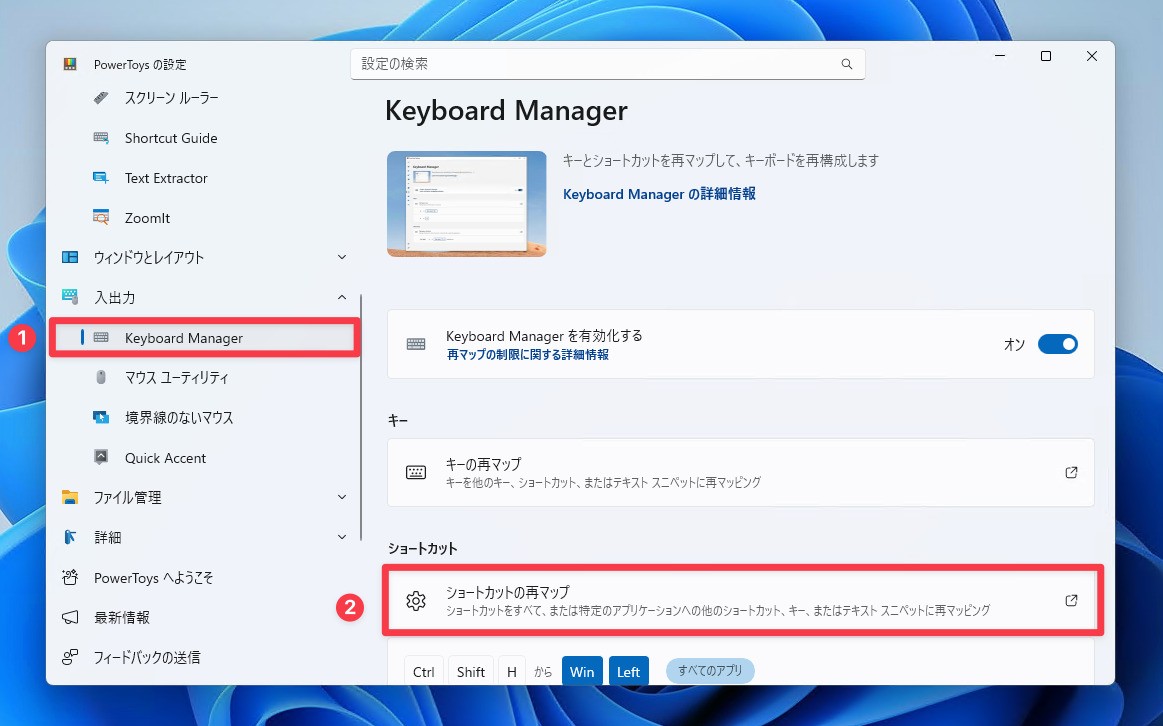Screen dimensions: 1163x726
Task: Click the 境界線のないマウス icon
Action: pos(101,418)
